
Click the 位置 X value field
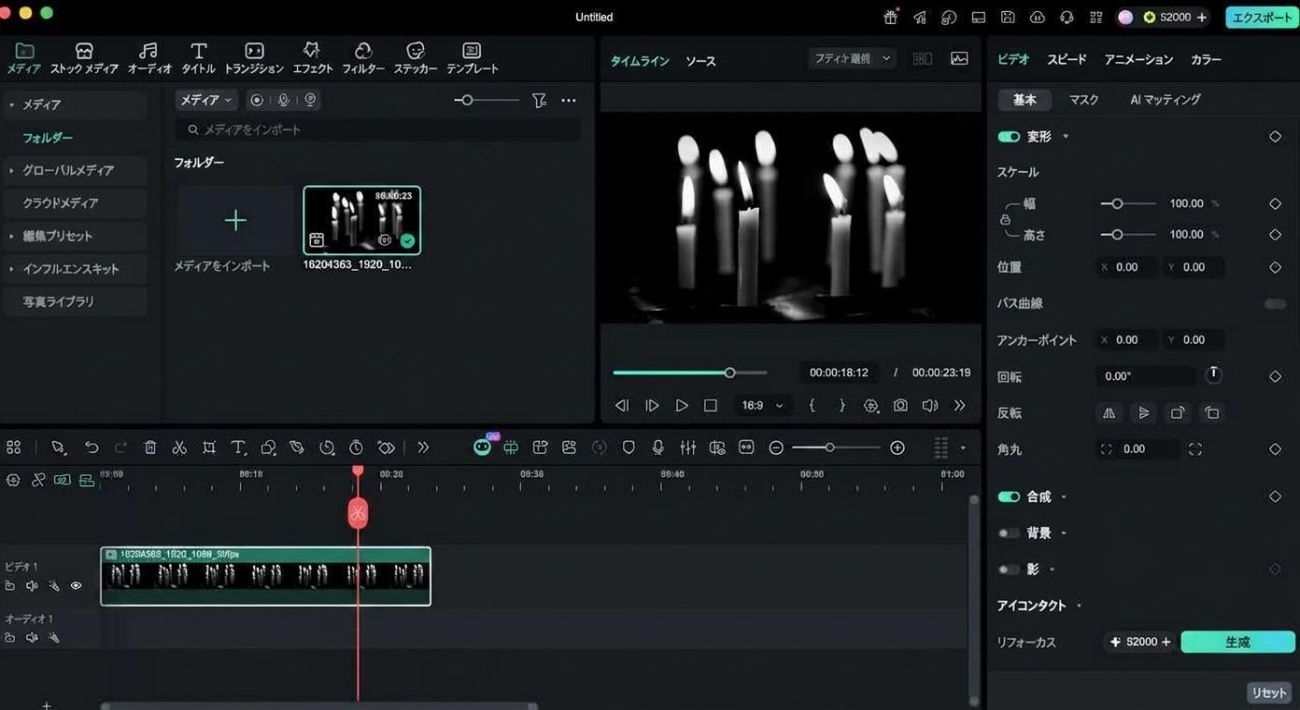click(x=1126, y=267)
